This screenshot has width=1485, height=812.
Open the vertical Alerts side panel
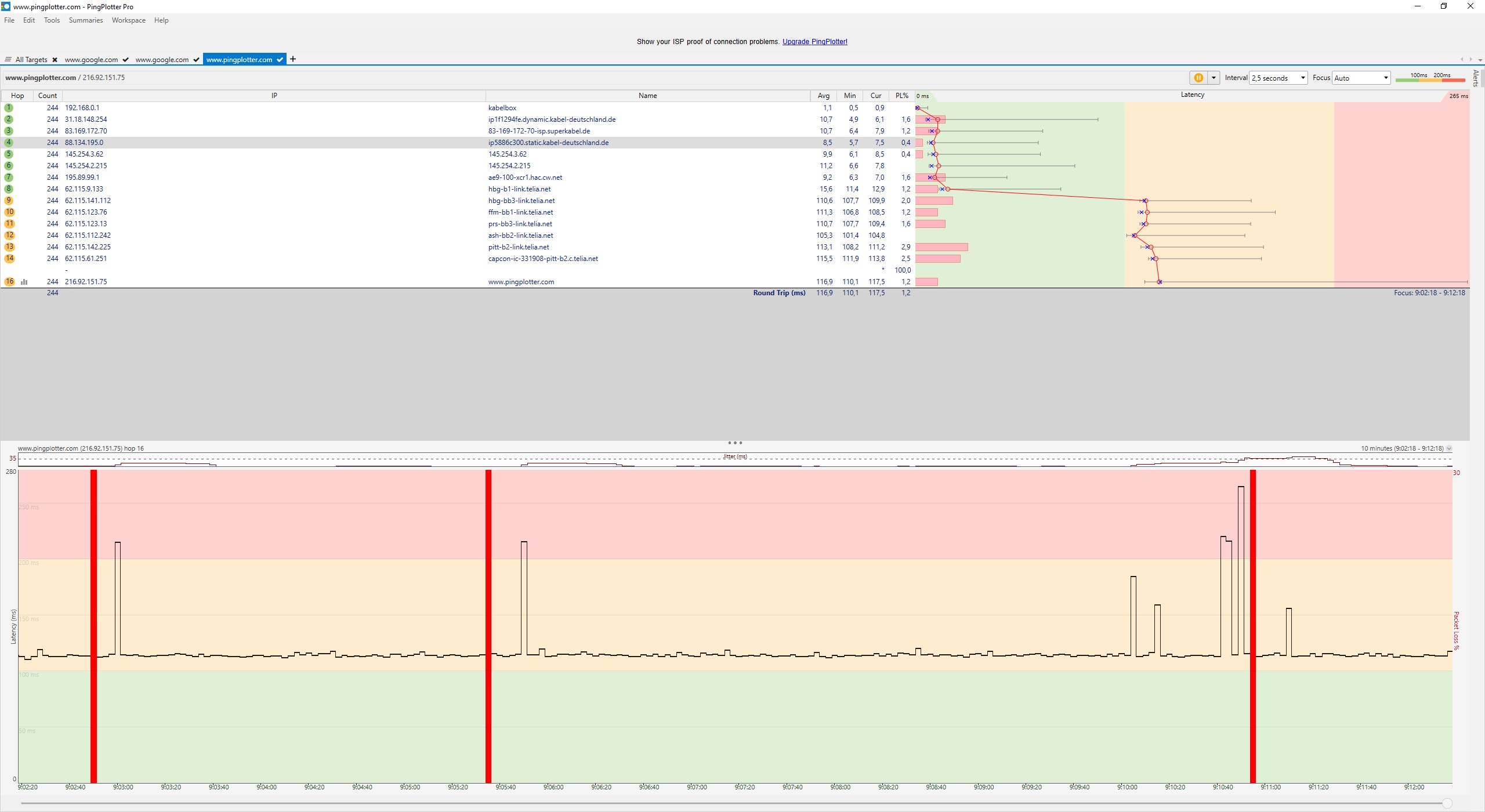coord(1476,78)
